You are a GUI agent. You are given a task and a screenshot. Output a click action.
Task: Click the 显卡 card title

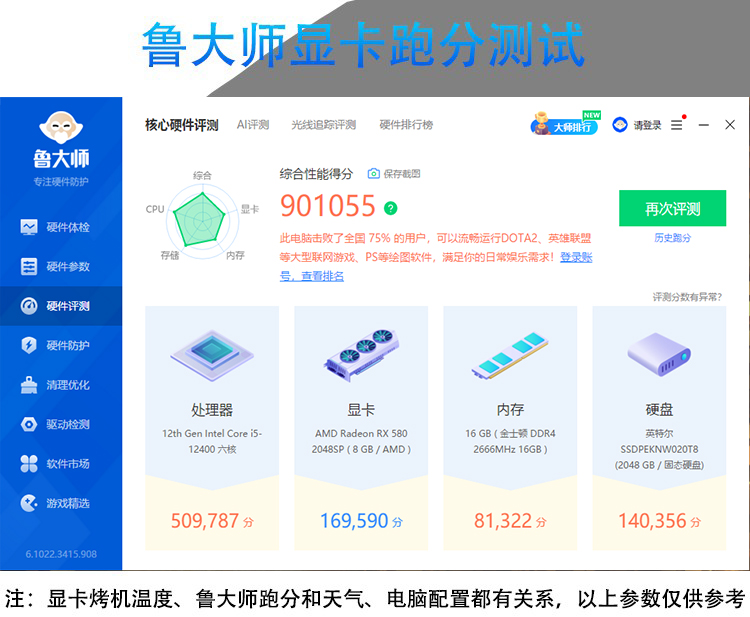point(361,410)
